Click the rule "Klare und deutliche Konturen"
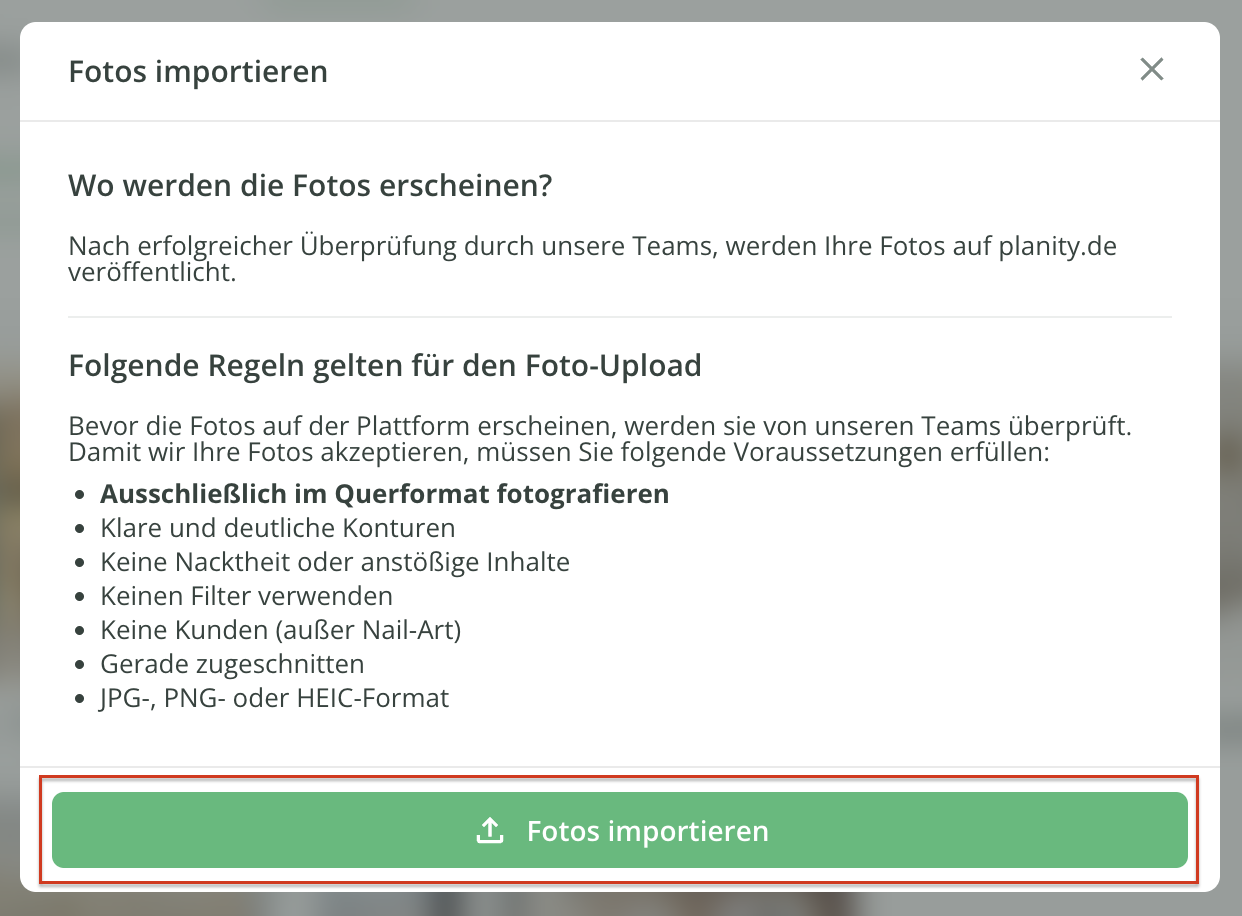 (277, 528)
